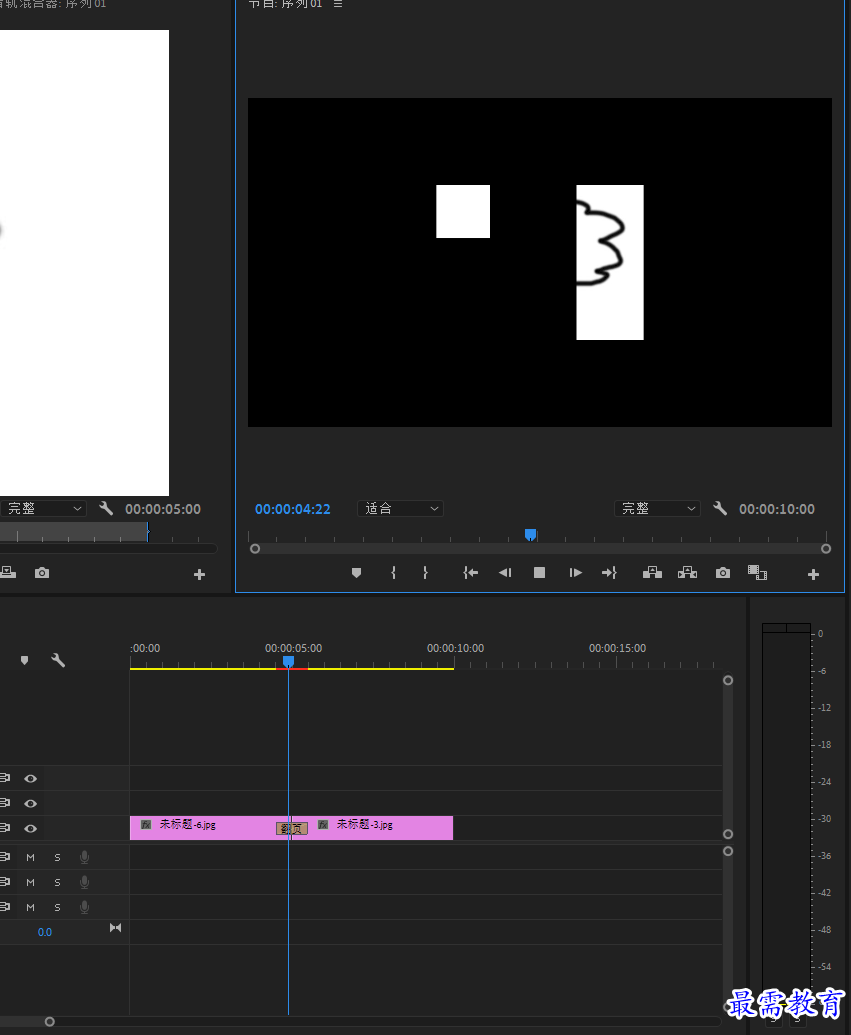The height and width of the screenshot is (1035, 851).
Task: Click the white square in program preview
Action: pyautogui.click(x=463, y=212)
